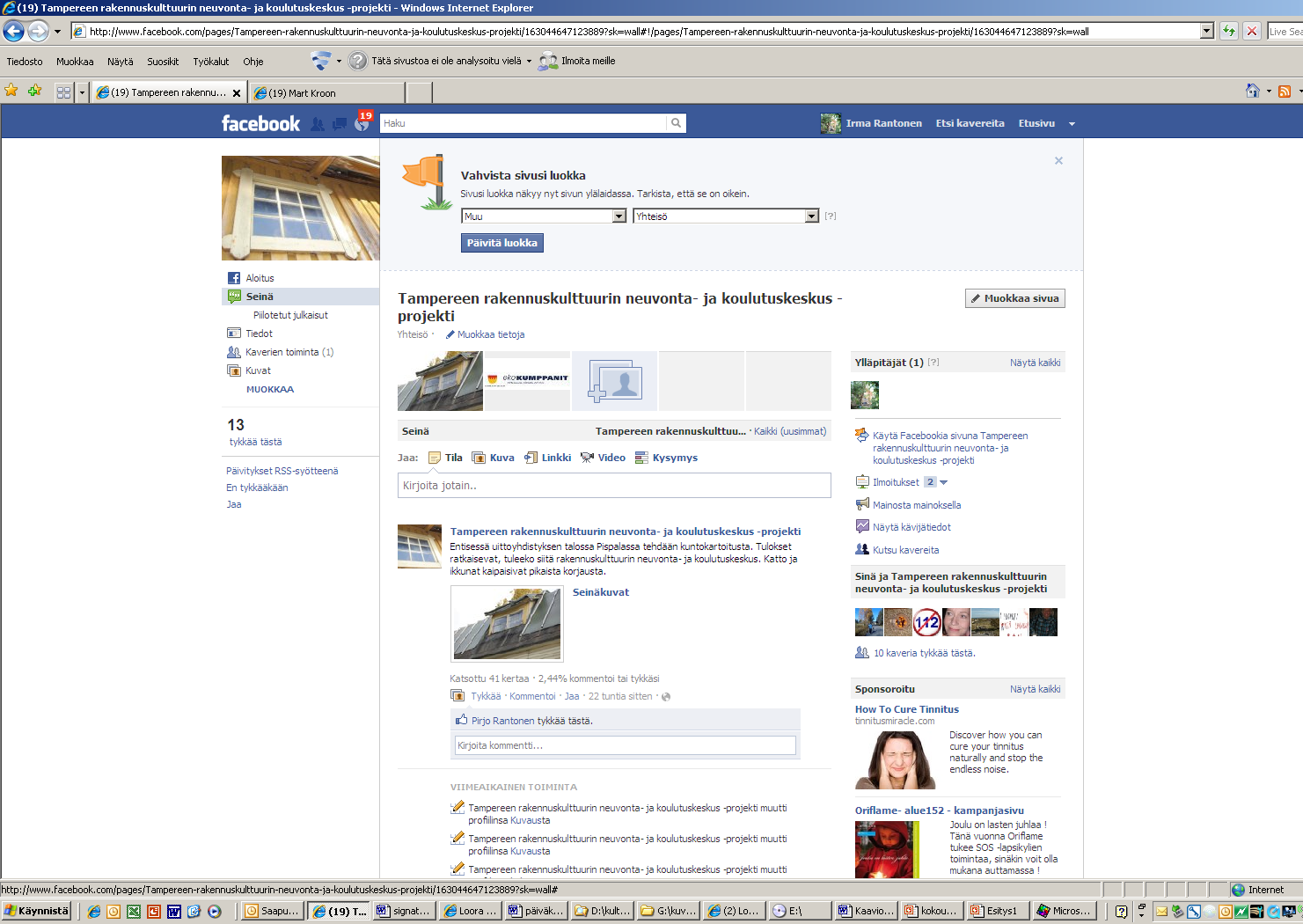Viewport: 1303px width, 924px height.
Task: Close the active Tampereen browser tab
Action: click(236, 92)
